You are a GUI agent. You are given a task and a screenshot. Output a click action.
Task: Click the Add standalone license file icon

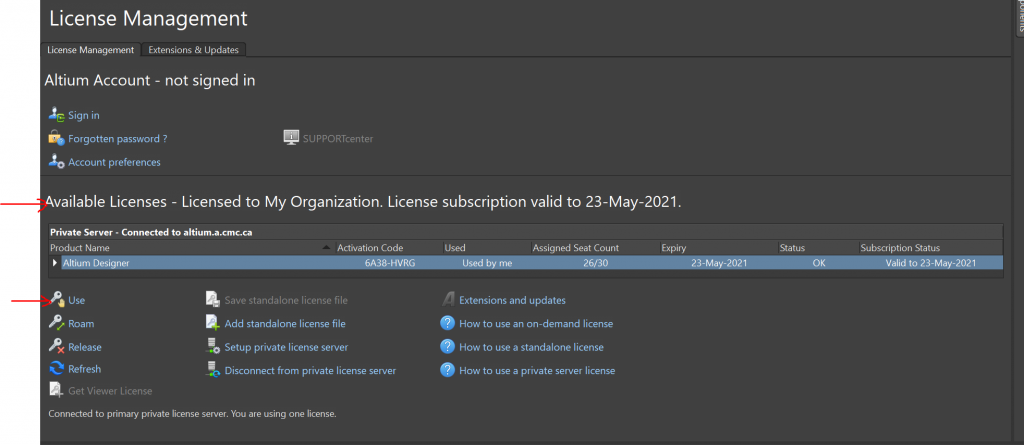[213, 323]
